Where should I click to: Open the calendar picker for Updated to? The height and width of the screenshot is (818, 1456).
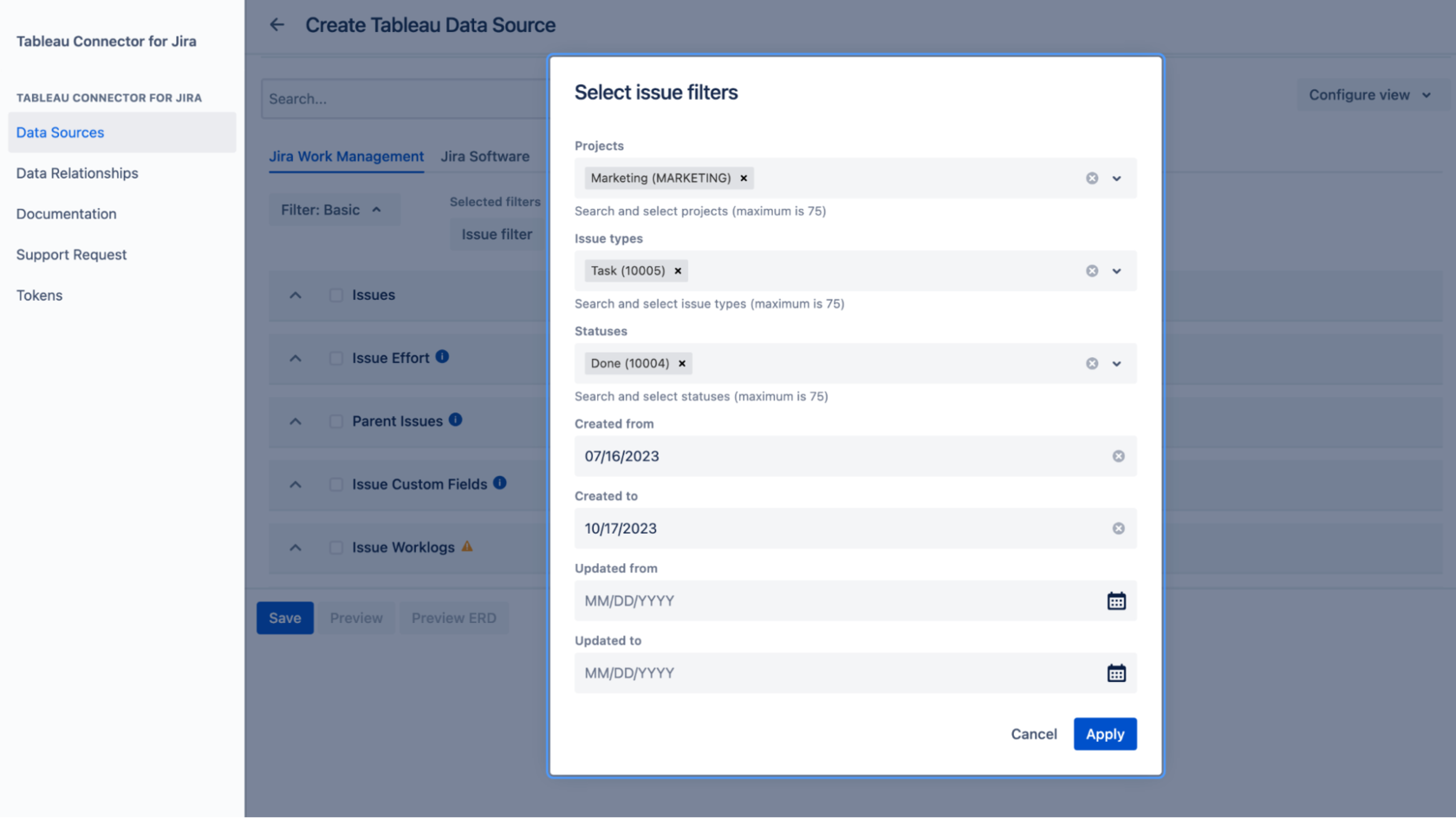tap(1117, 673)
